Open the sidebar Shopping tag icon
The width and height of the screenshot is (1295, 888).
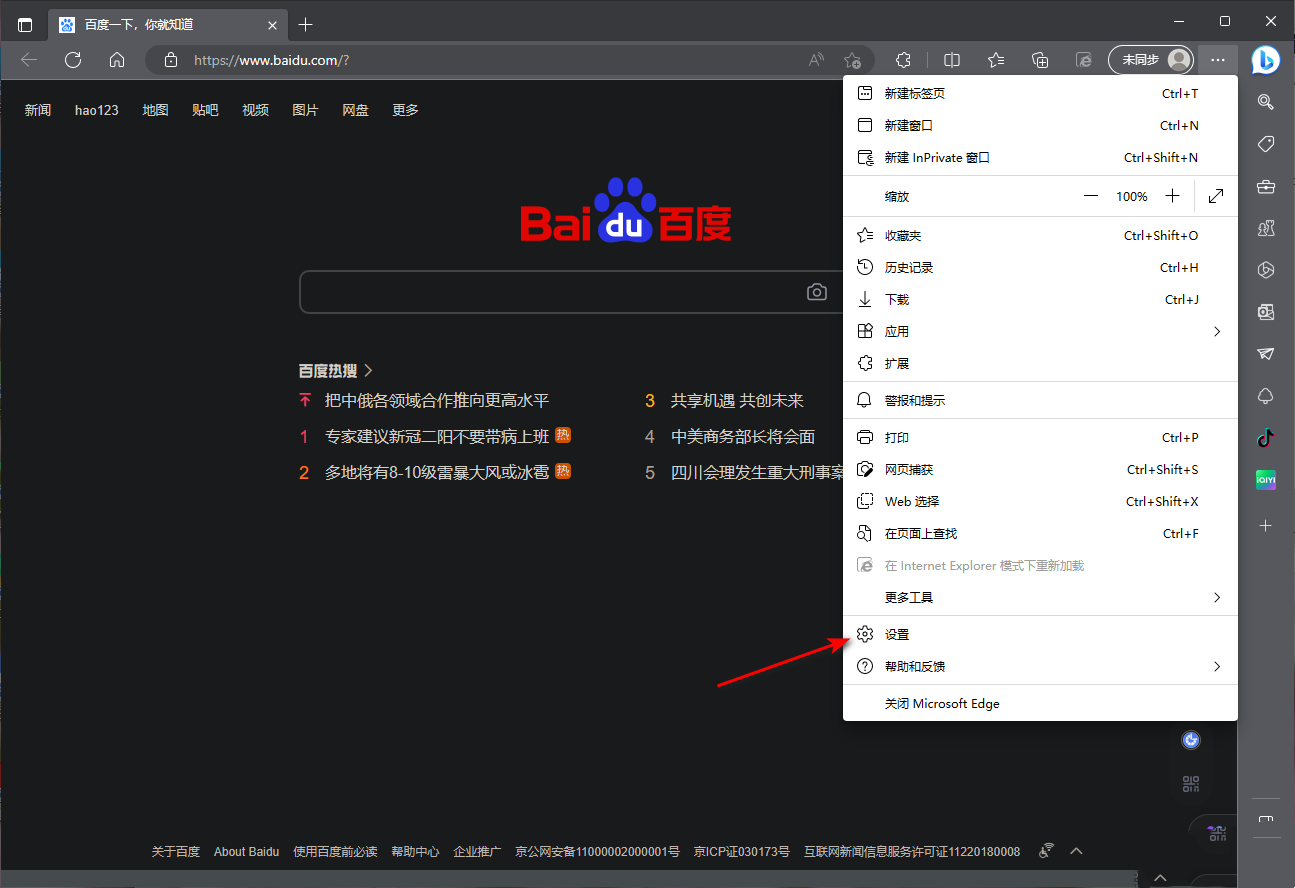point(1265,144)
